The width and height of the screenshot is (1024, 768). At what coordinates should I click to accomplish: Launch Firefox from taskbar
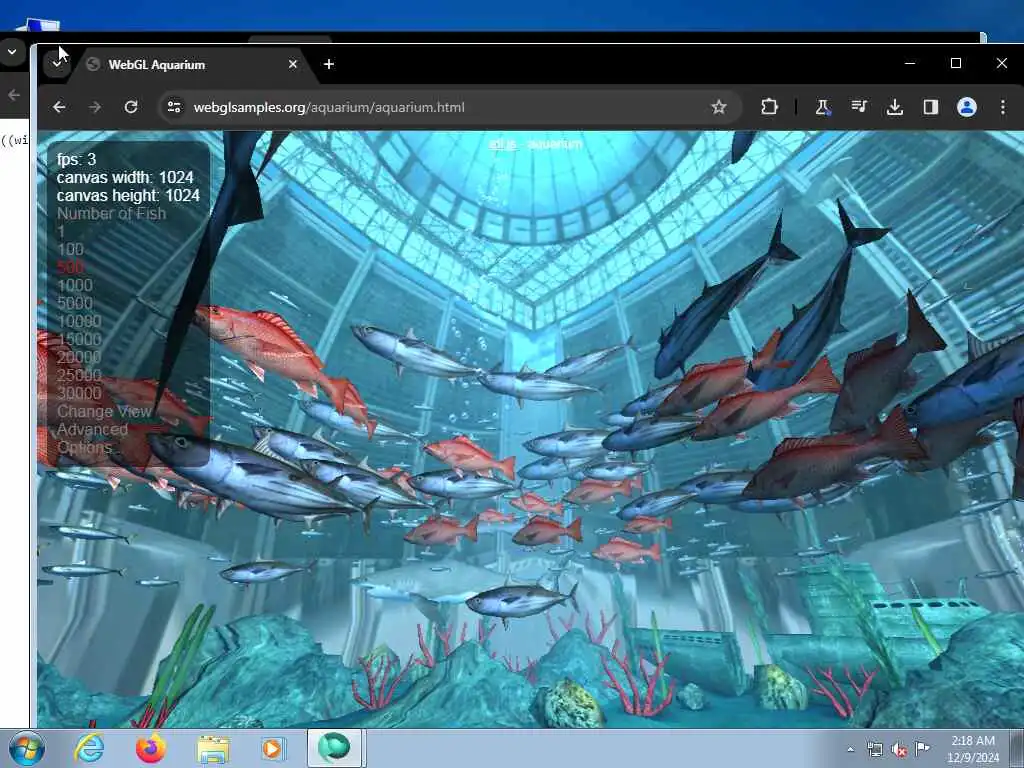coord(150,748)
